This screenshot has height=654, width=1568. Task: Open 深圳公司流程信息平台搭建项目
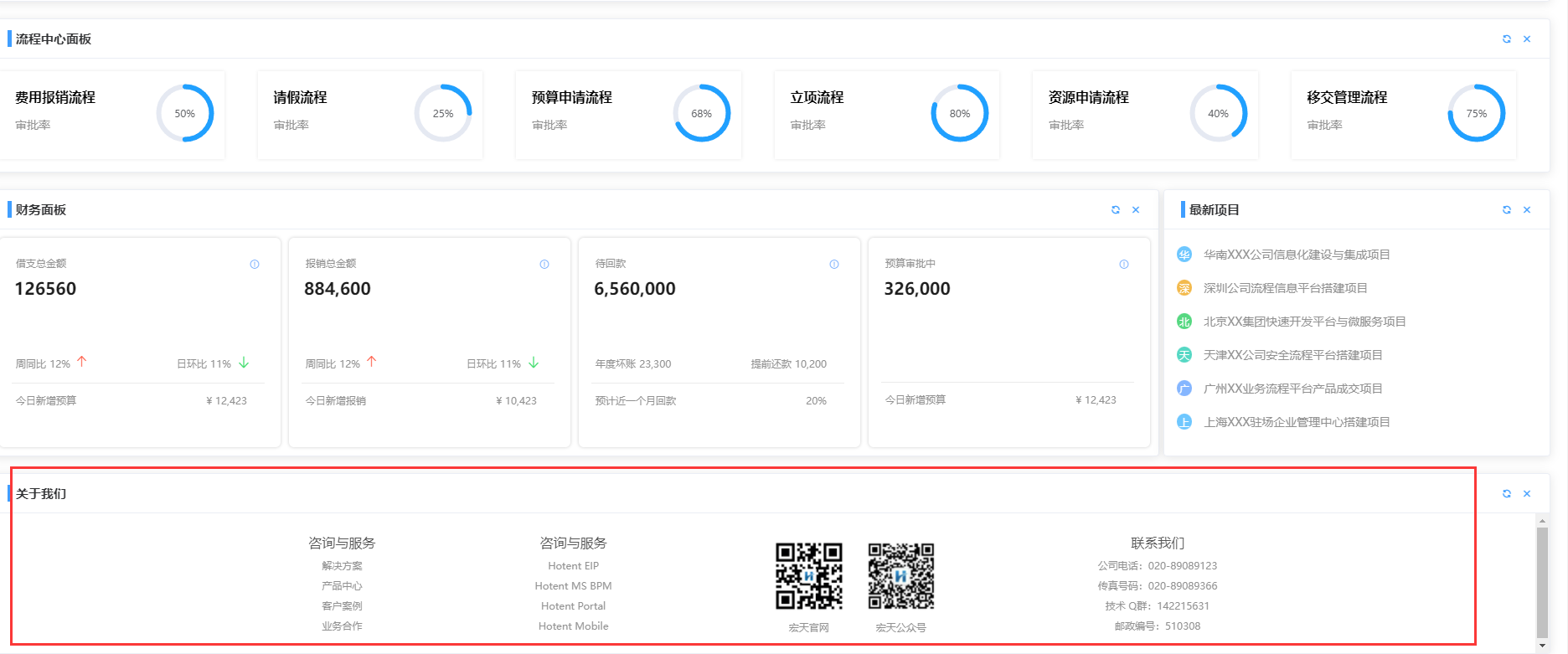1286,288
